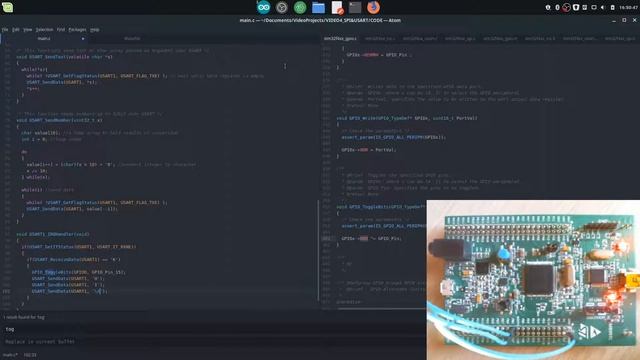Open the Help menu
Viewport: 640px width, 360px height.
[95, 29]
